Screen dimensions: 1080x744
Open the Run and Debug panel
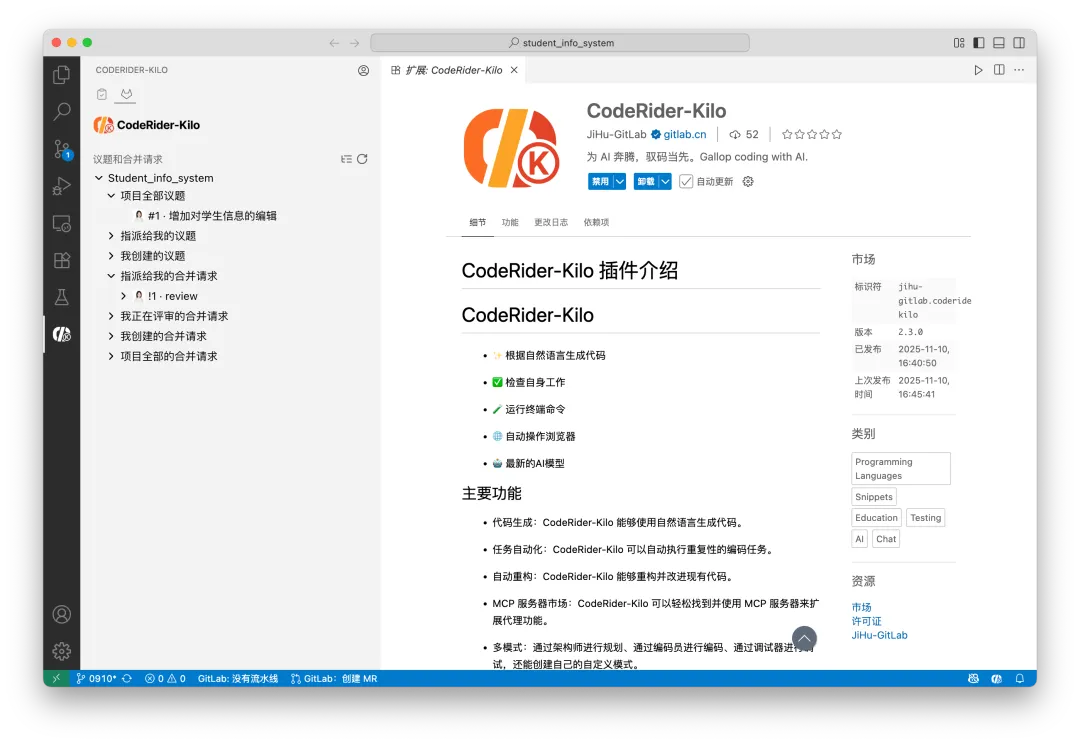point(61,185)
